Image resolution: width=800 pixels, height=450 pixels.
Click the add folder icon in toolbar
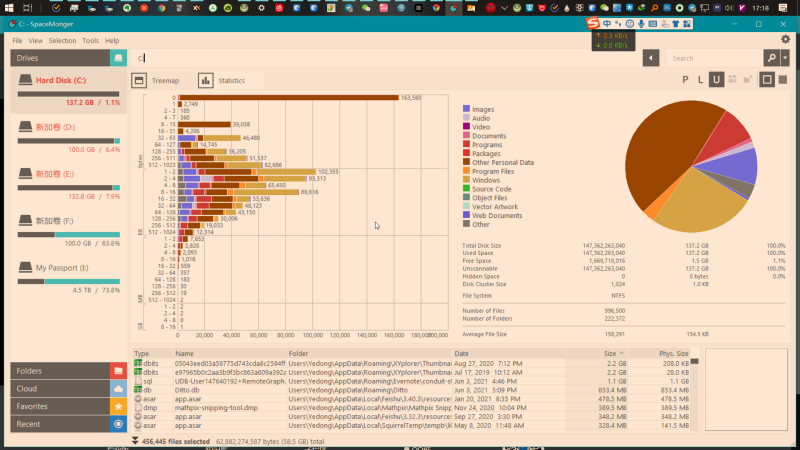pyautogui.click(x=747, y=80)
